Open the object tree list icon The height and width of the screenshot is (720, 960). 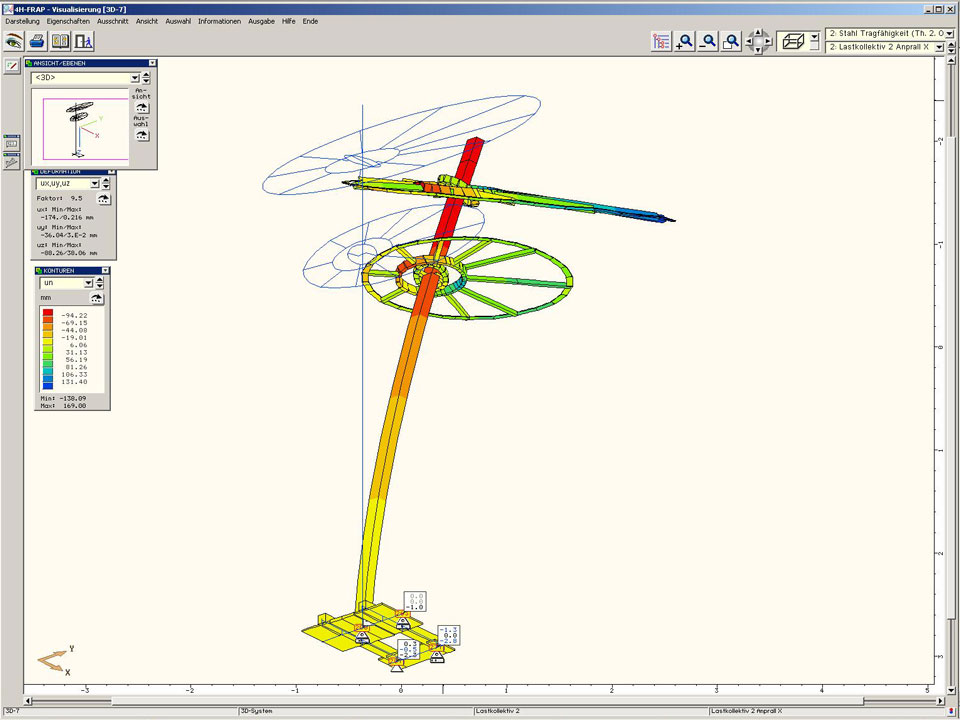[x=661, y=41]
